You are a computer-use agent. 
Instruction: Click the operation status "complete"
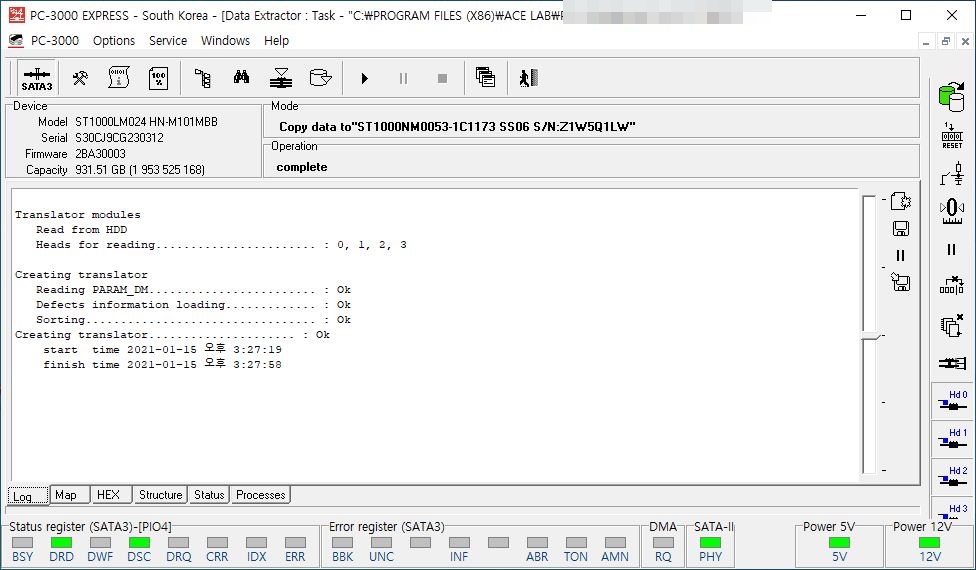pyautogui.click(x=302, y=167)
